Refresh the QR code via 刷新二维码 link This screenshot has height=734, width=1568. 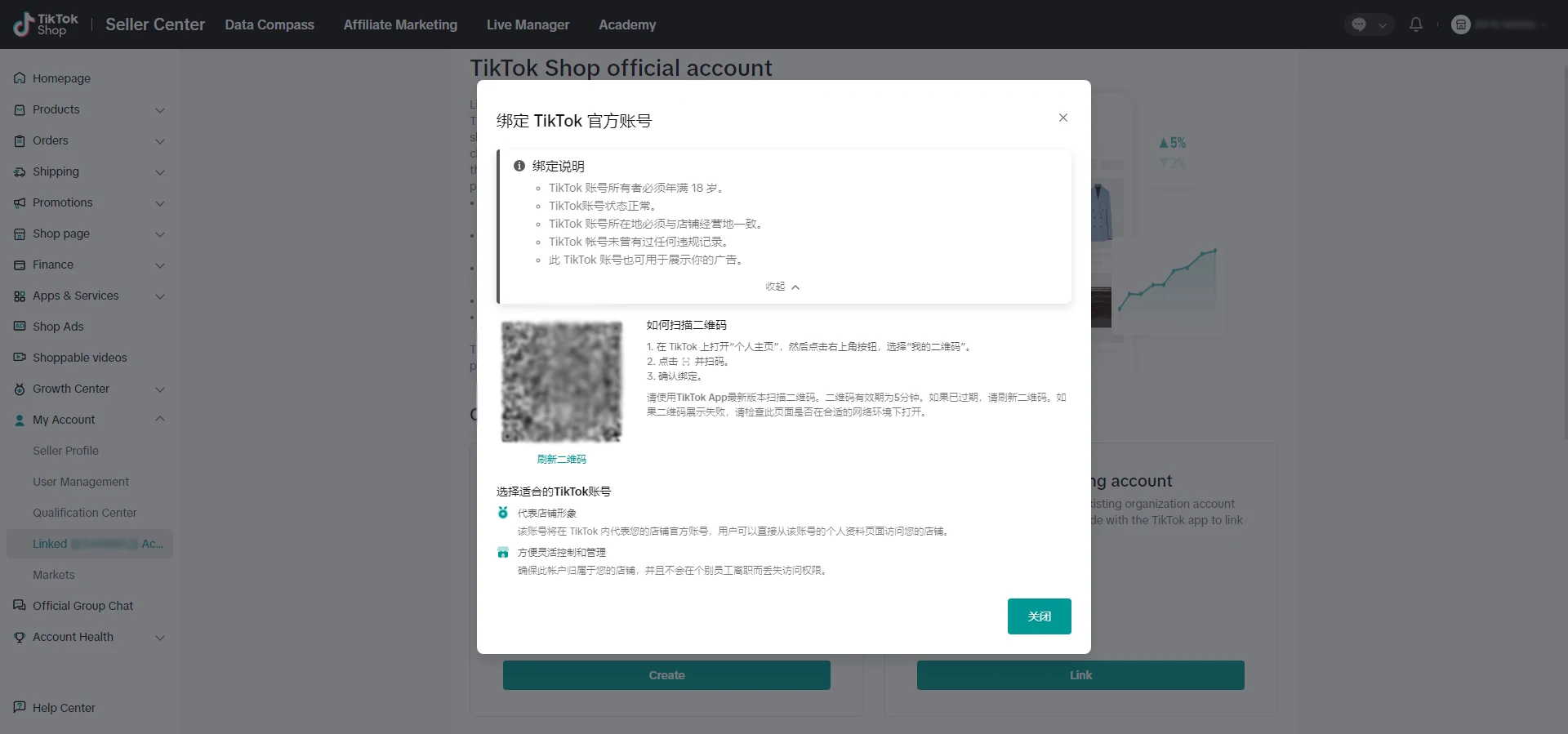(561, 459)
